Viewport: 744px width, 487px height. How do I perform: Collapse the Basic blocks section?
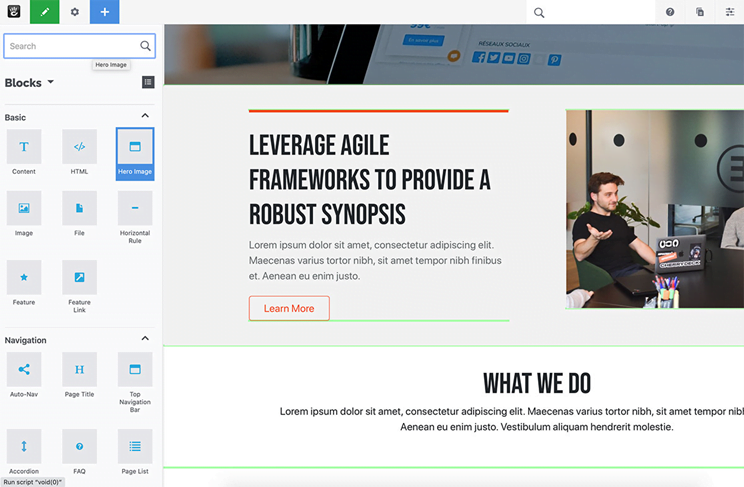tap(145, 117)
